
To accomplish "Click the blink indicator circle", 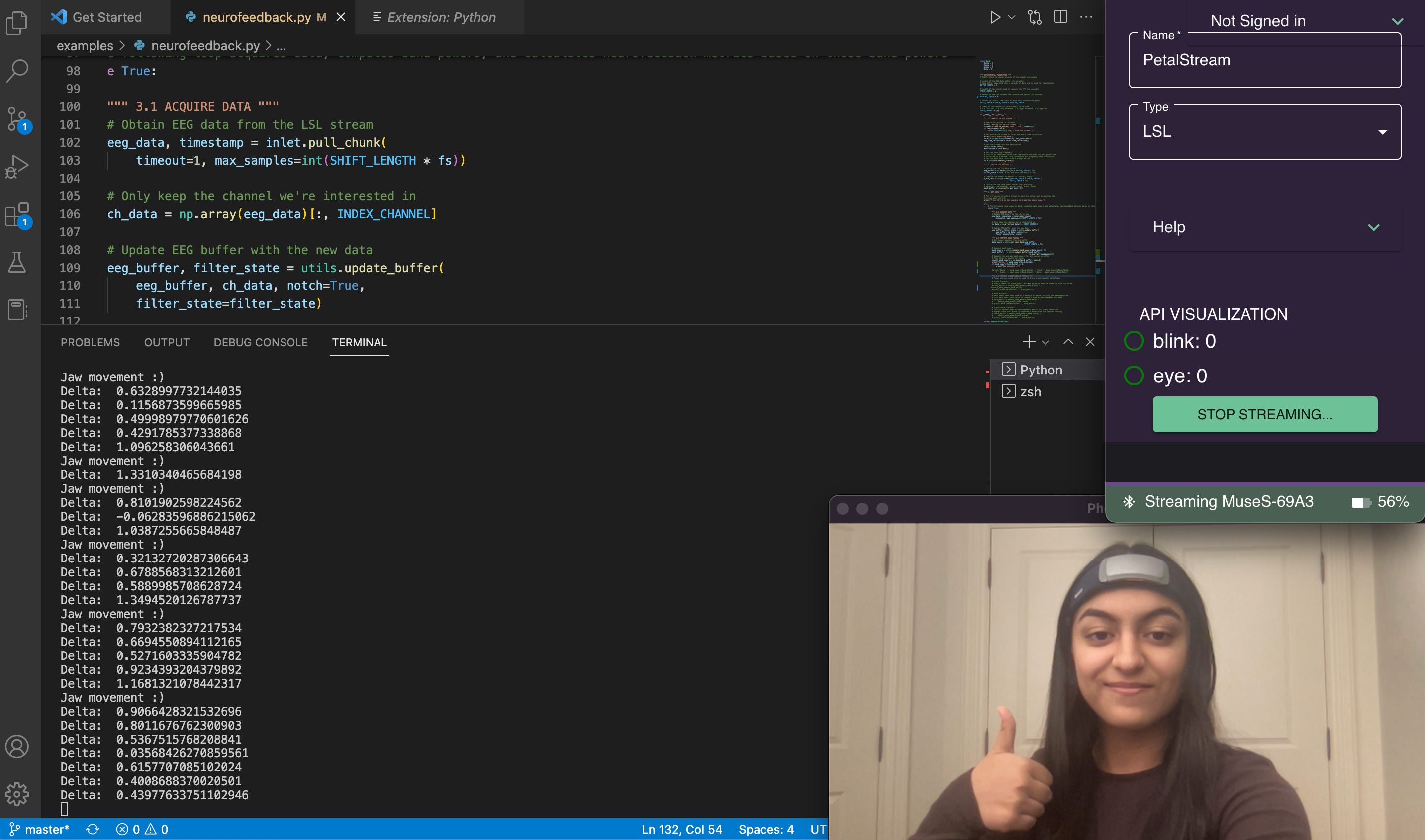I will (x=1134, y=341).
